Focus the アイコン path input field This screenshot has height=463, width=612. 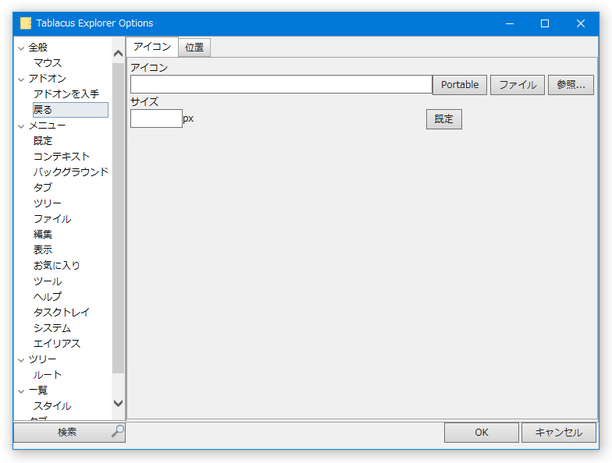tap(281, 84)
